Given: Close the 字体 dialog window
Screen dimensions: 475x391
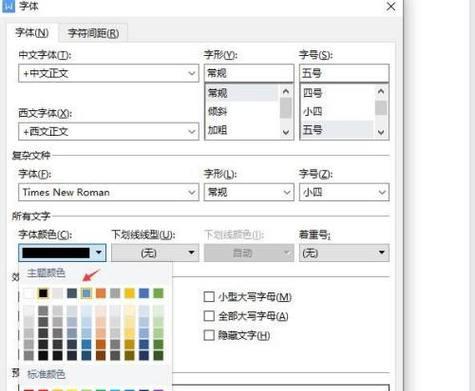Looking at the screenshot, I should tap(391, 6).
